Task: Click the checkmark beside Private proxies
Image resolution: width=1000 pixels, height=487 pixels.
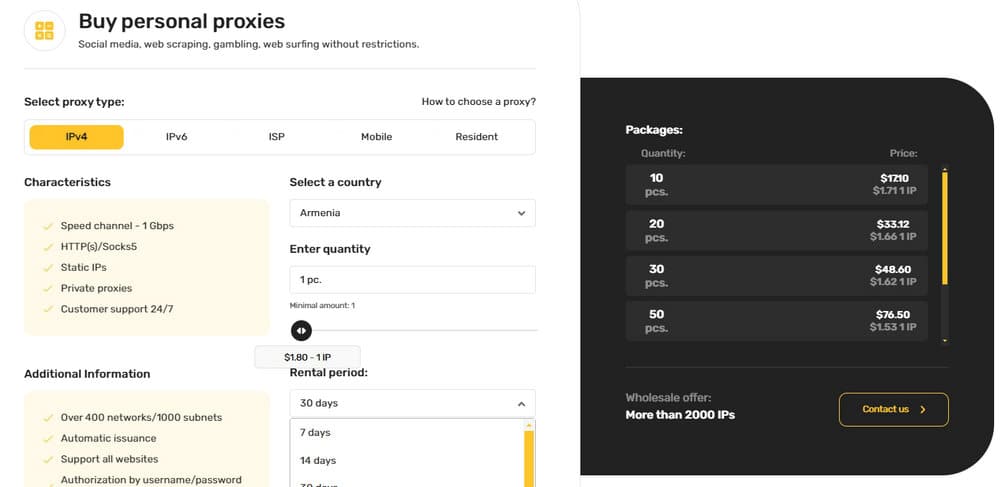Action: click(47, 289)
